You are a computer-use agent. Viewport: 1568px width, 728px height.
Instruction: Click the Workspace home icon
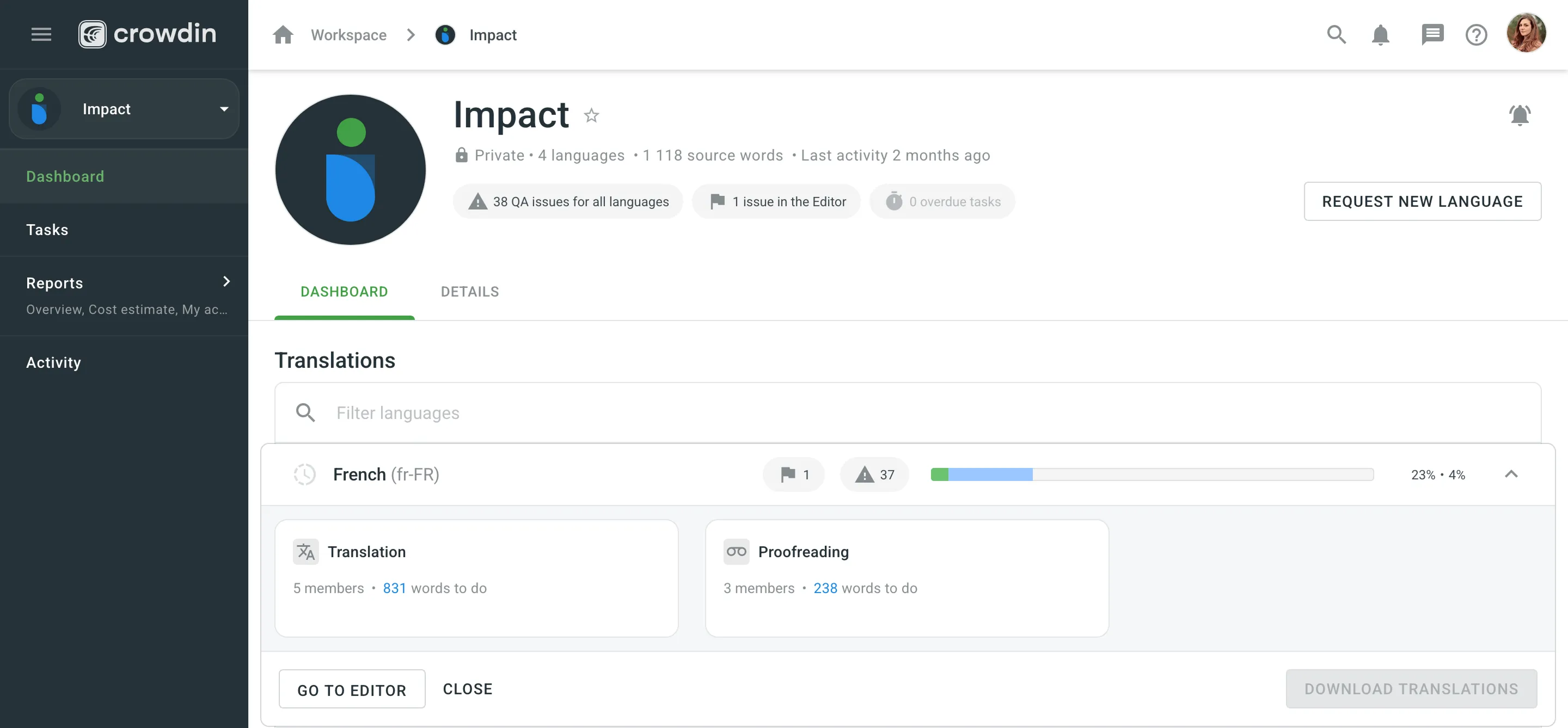[x=283, y=35]
